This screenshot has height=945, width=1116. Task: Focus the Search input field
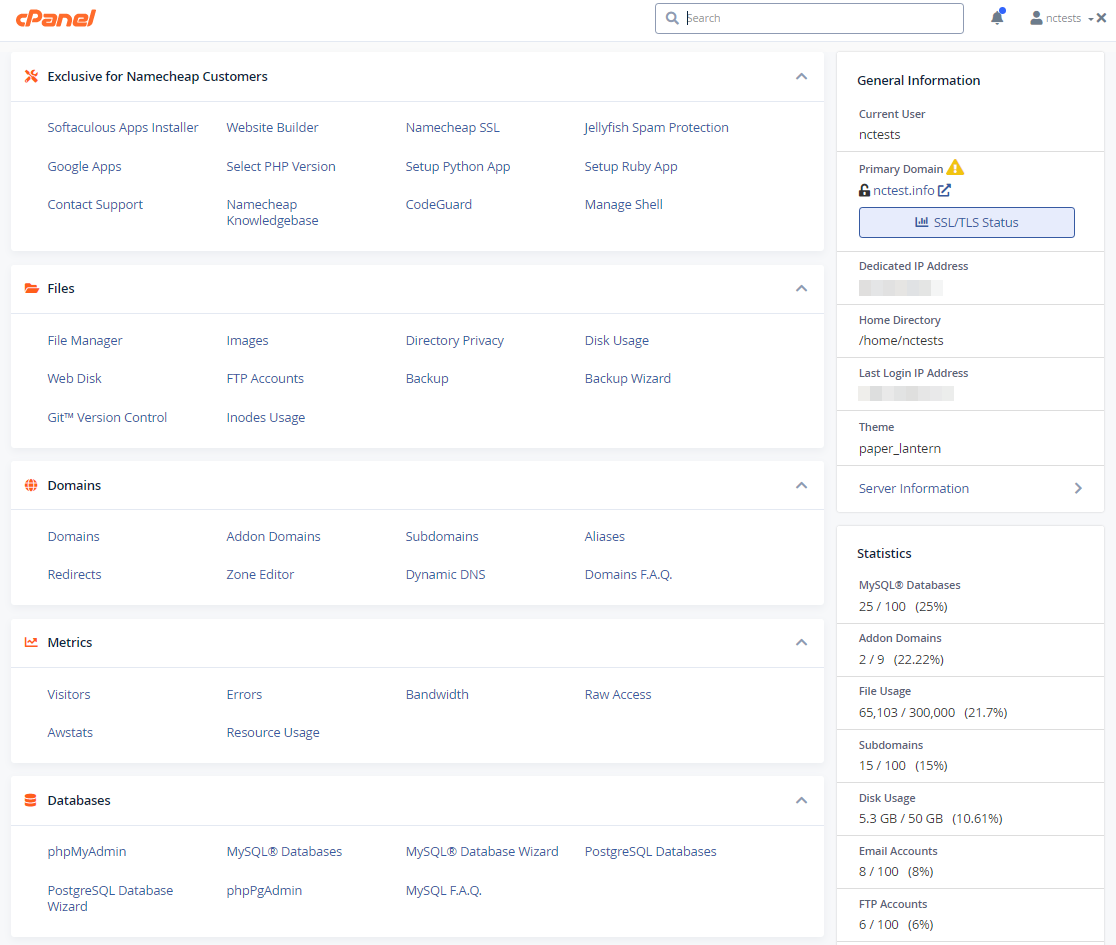[809, 19]
